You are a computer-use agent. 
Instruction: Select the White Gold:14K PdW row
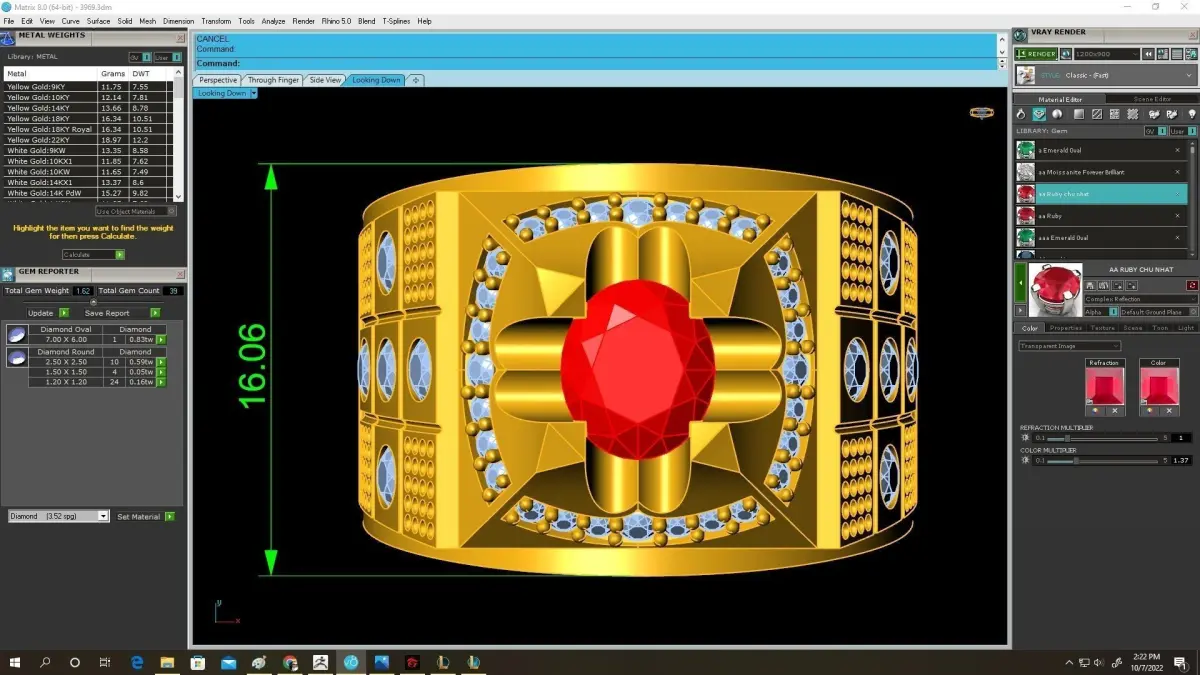[x=89, y=193]
